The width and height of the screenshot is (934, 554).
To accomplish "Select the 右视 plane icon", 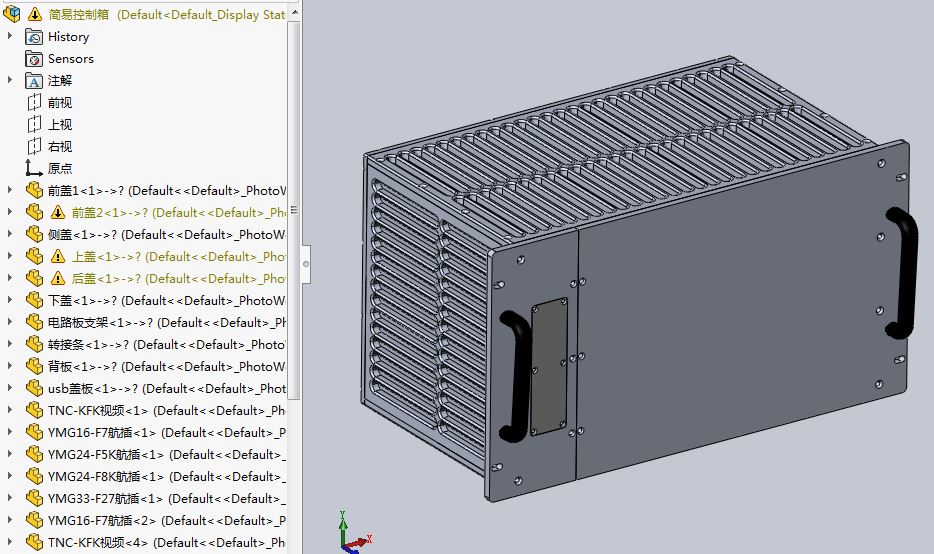I will click(x=34, y=147).
